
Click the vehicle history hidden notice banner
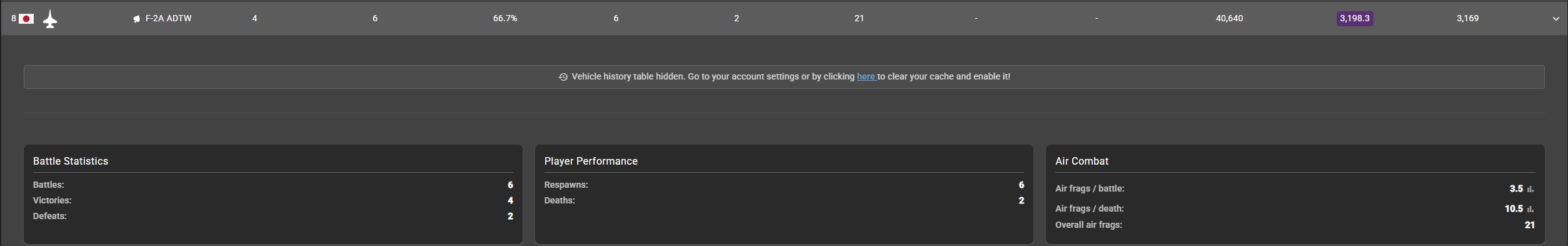click(784, 77)
